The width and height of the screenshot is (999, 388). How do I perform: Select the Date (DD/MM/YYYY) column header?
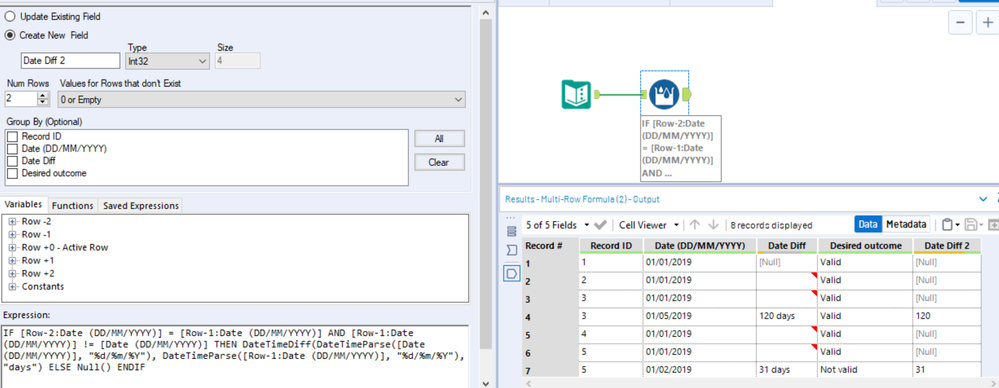pos(700,245)
